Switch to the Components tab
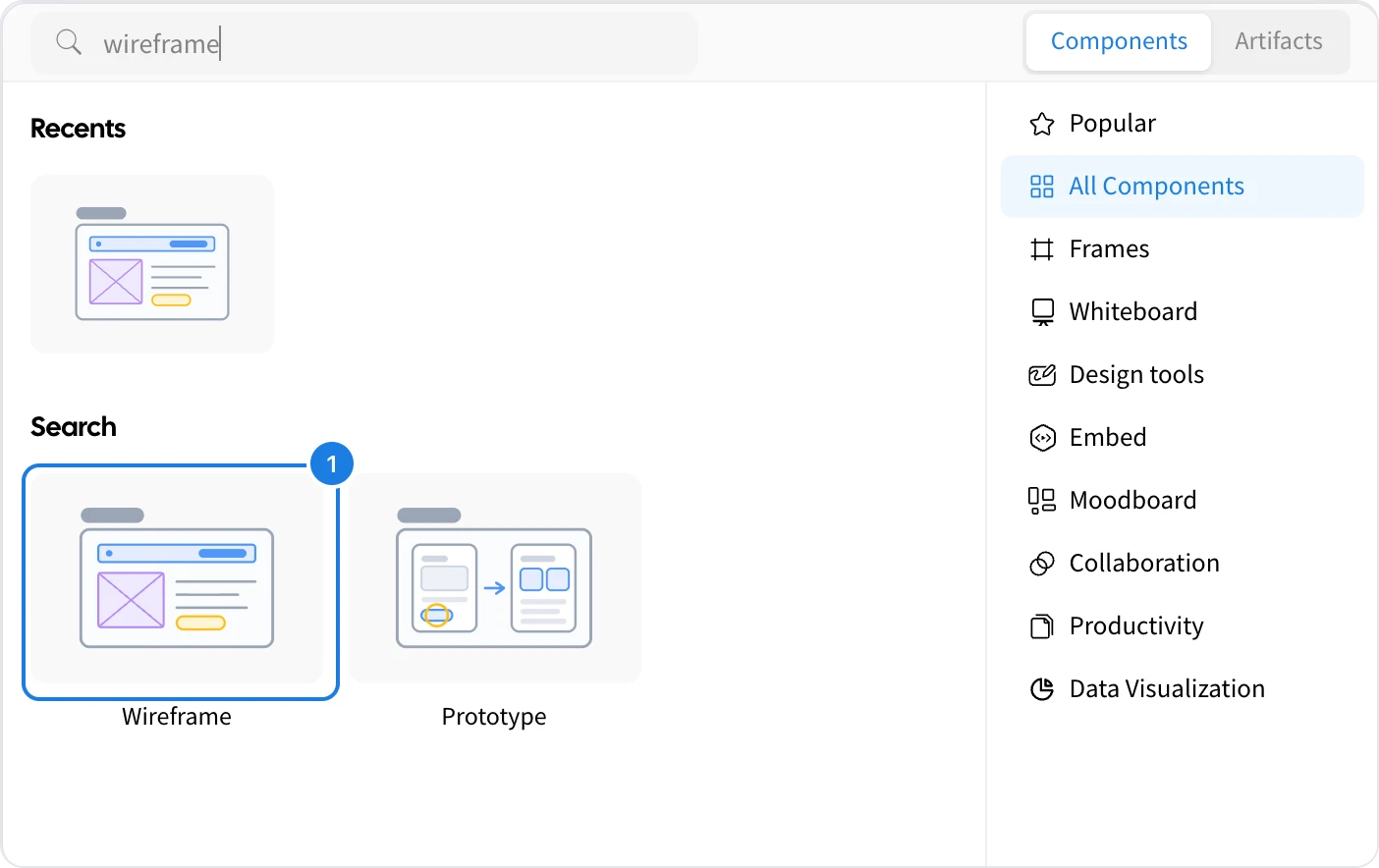1379x868 pixels. click(1119, 42)
